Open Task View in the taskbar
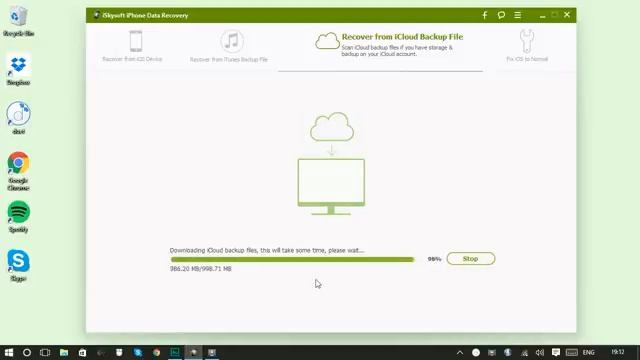The image size is (640, 360). tap(45, 352)
